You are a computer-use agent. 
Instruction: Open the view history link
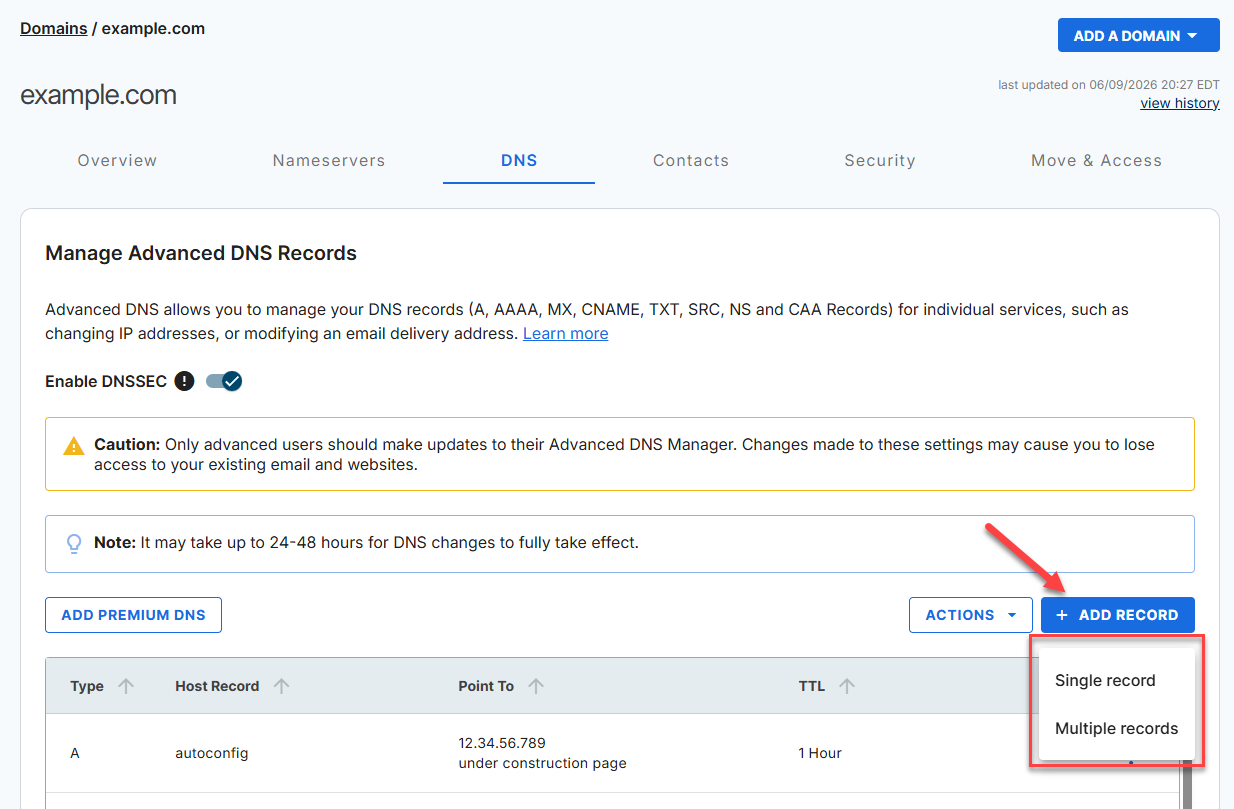coord(1180,103)
